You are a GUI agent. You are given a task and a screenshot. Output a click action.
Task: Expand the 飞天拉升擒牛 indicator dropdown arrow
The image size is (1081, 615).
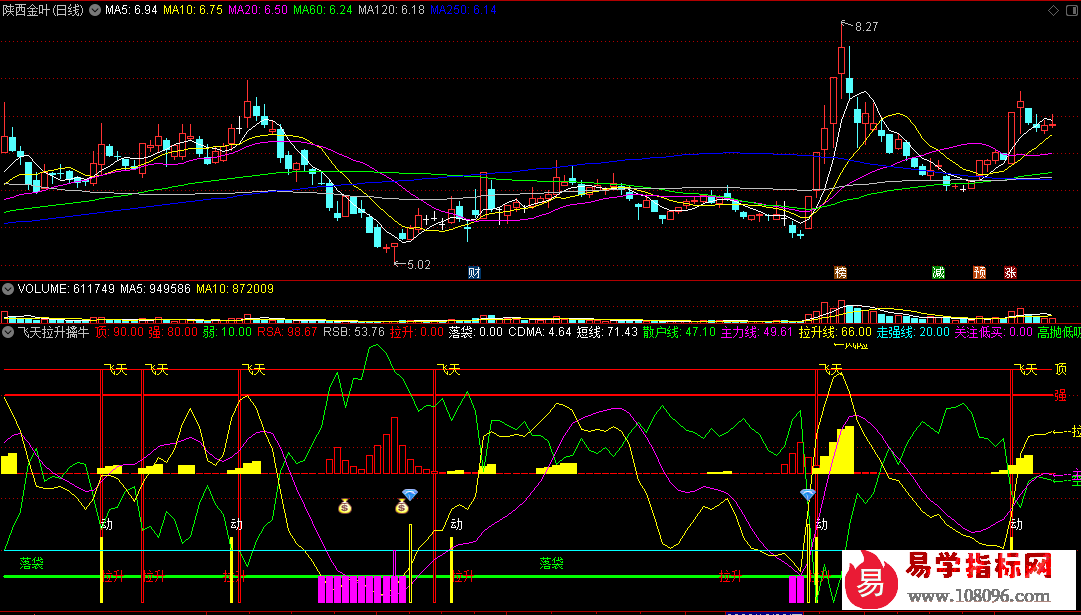[x=9, y=331]
